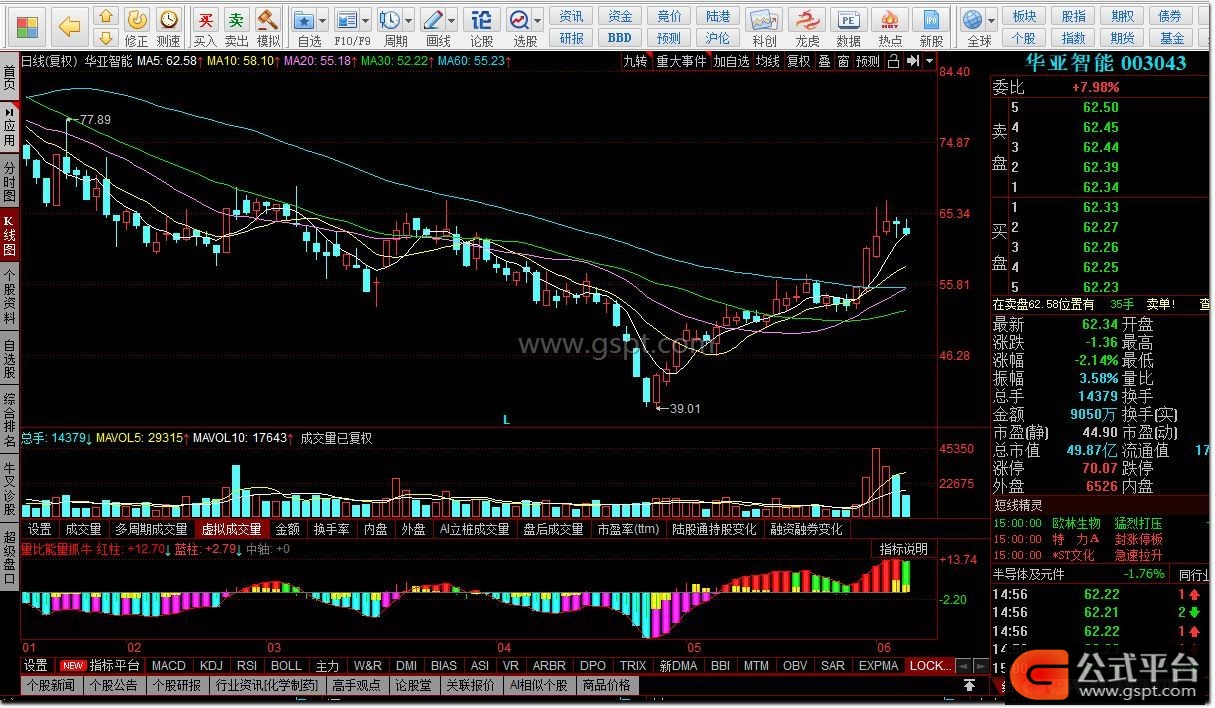
Task: Select the KDJ indicator tab
Action: [x=211, y=665]
